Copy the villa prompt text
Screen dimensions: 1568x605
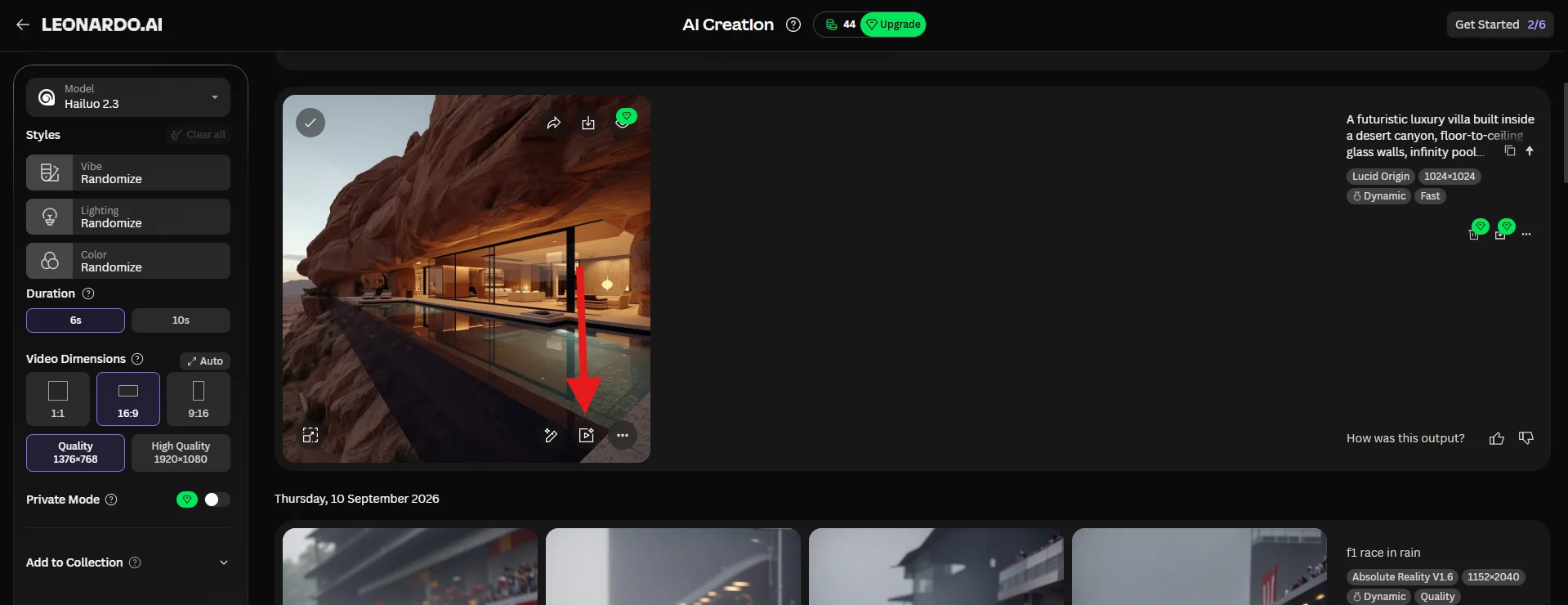1510,151
